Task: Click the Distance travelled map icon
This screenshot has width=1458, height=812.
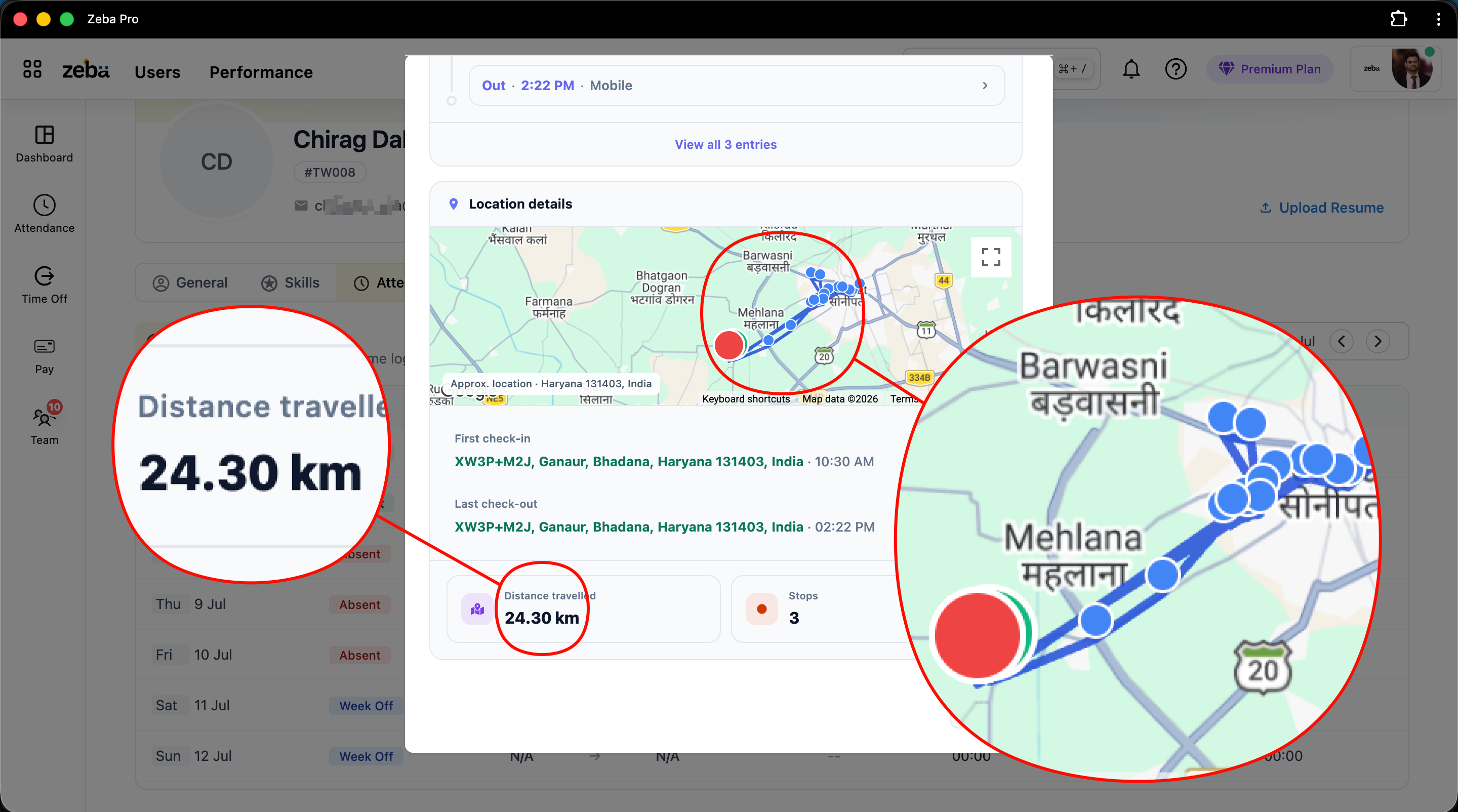Action: pos(477,610)
